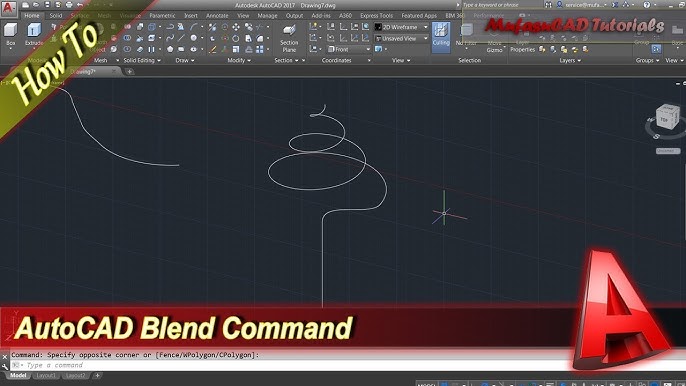Click the Plot printer quick access icon
686x386 pixels.
point(69,5)
